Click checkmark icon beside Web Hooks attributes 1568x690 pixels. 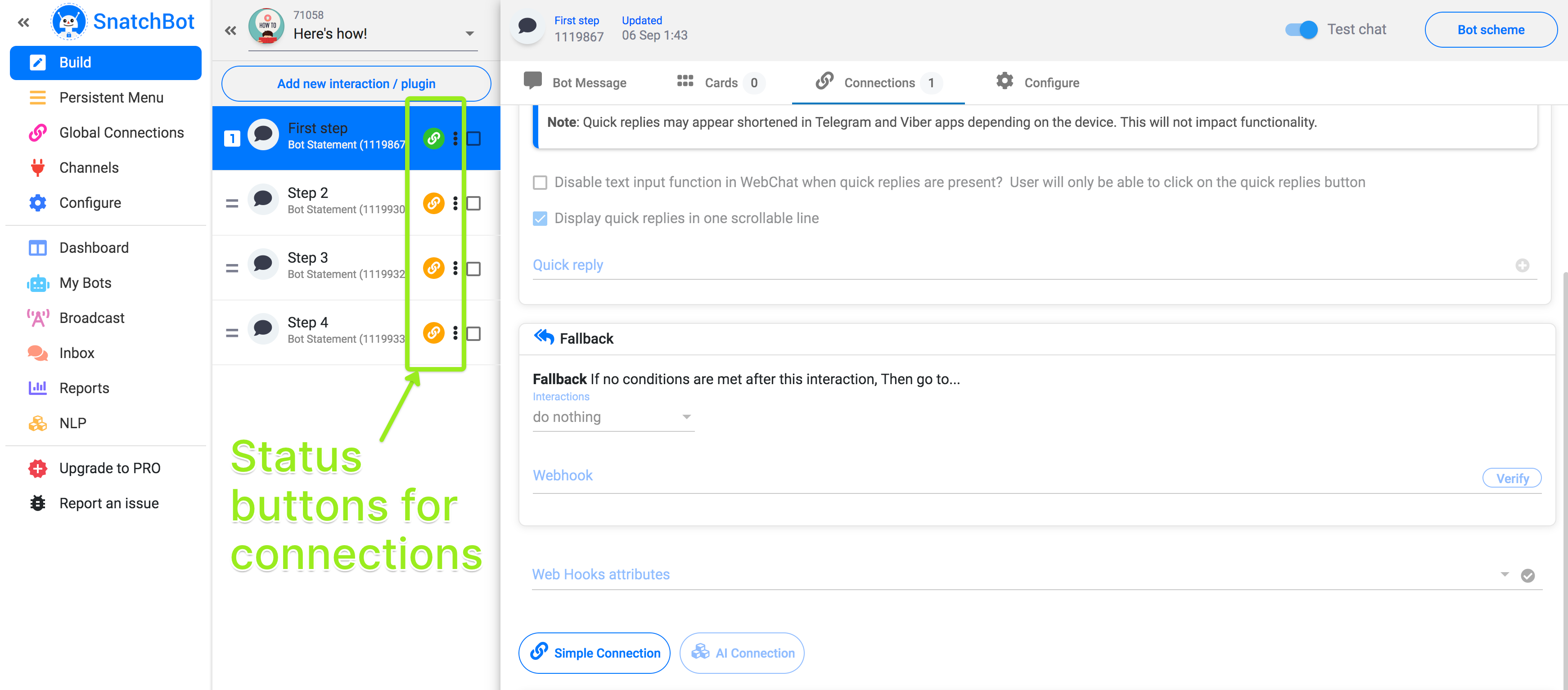click(1527, 576)
